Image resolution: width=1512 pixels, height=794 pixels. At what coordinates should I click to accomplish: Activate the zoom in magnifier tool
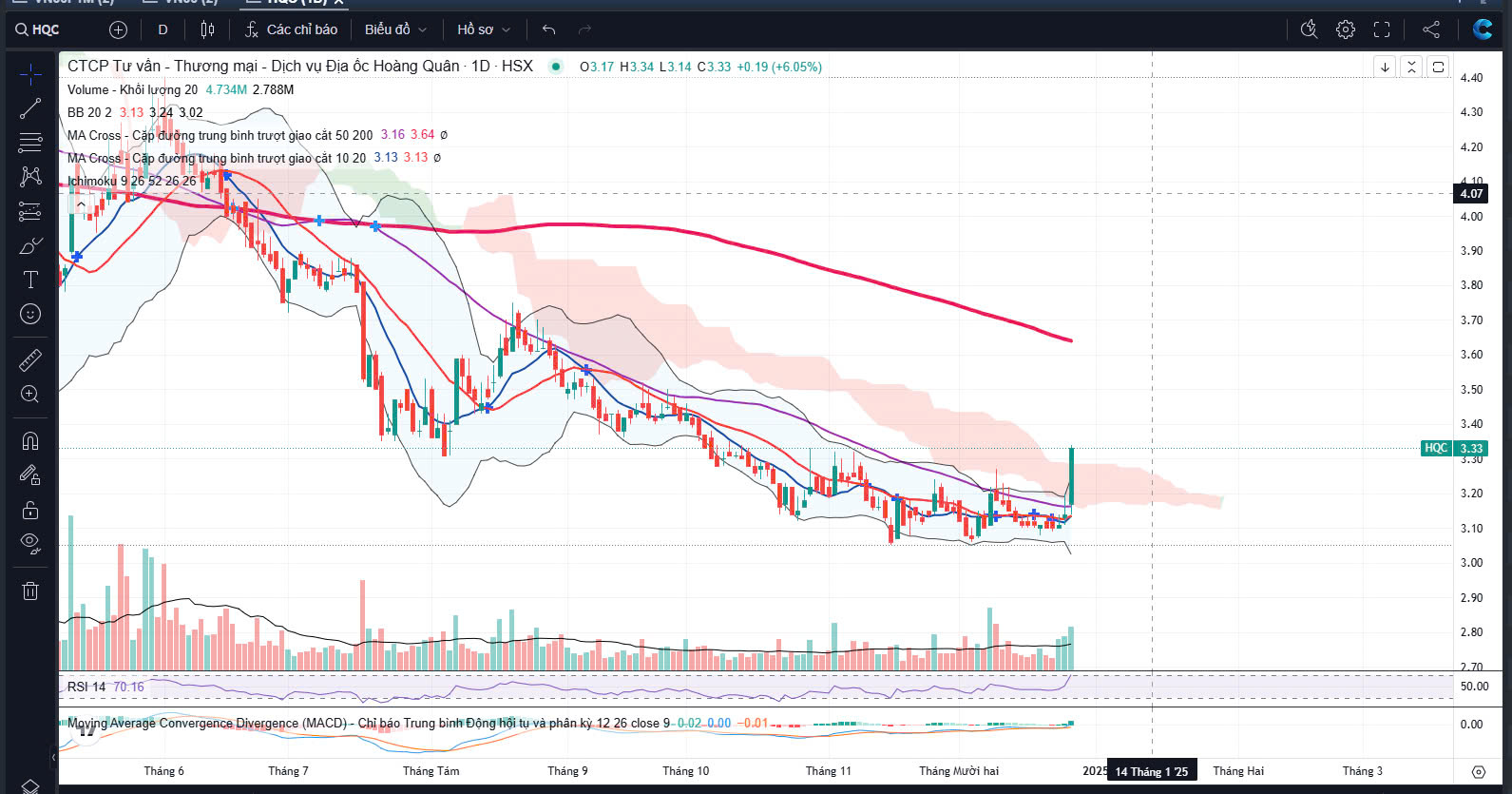(30, 394)
